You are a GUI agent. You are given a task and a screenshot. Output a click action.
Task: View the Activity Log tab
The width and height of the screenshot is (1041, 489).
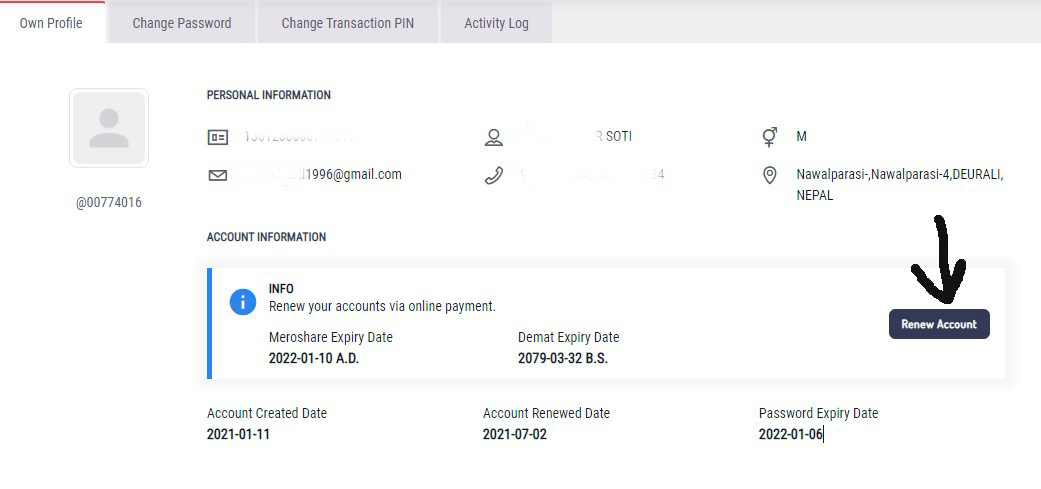[496, 23]
